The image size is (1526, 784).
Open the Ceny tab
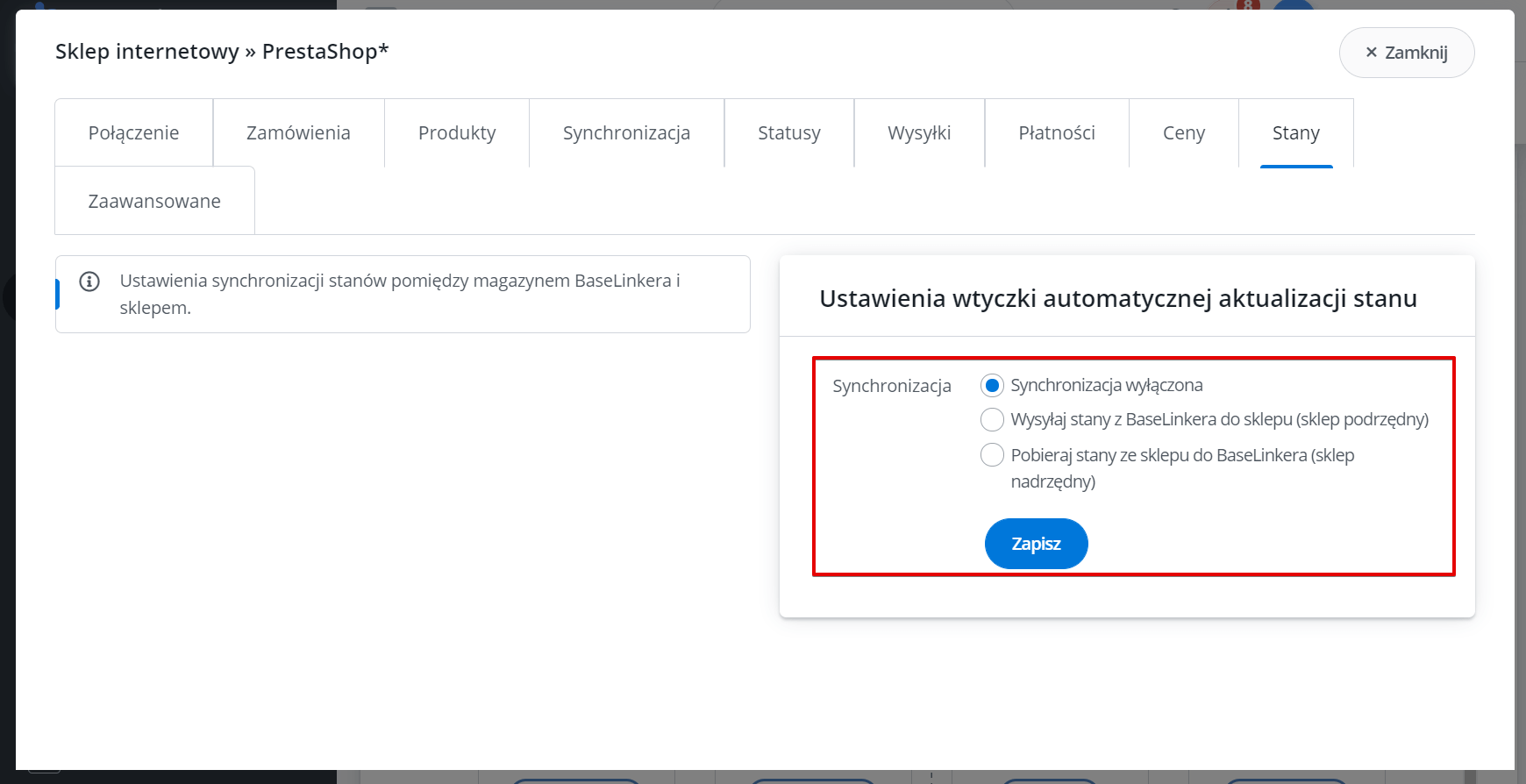tap(1184, 132)
